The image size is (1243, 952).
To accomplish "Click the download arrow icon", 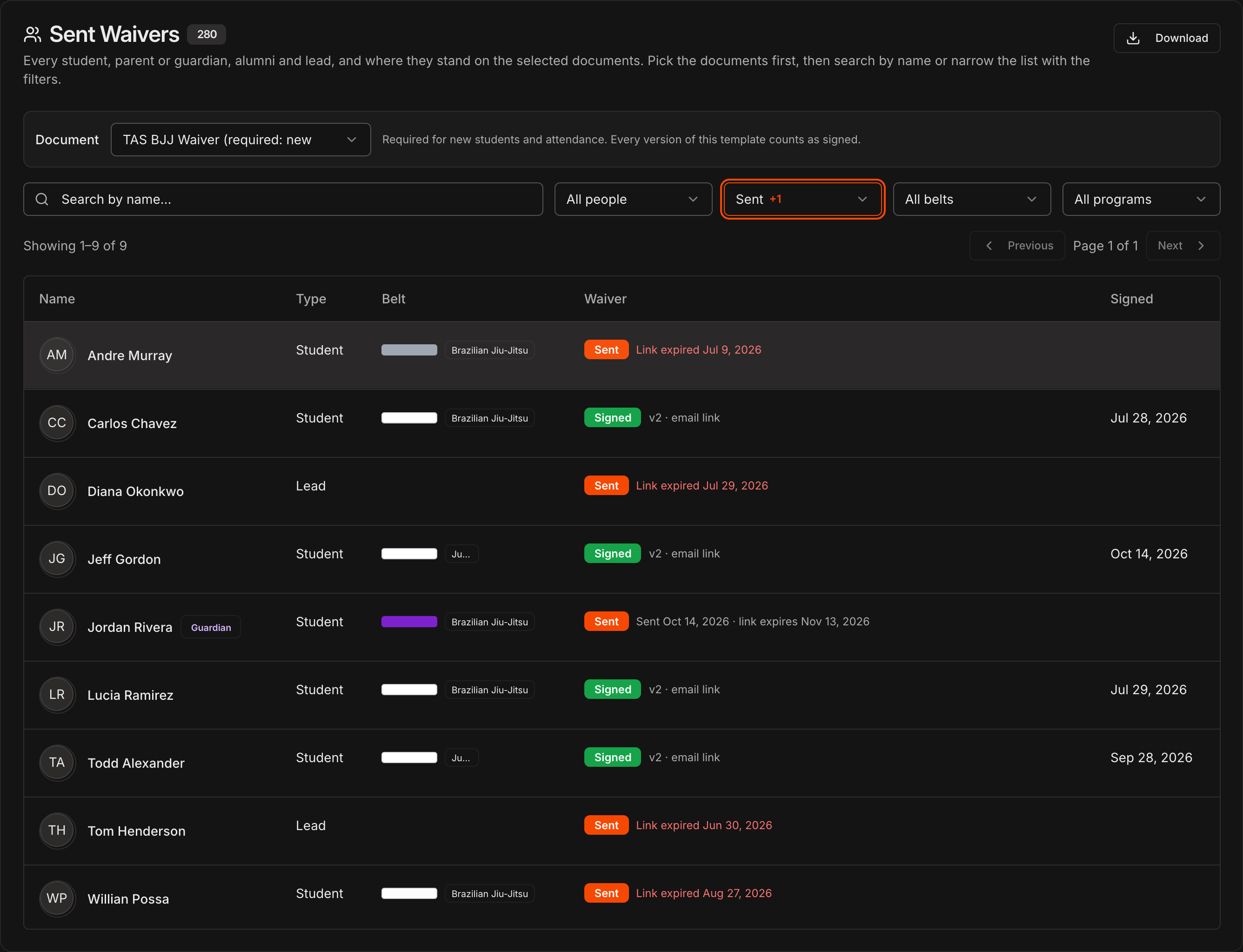I will tap(1133, 38).
